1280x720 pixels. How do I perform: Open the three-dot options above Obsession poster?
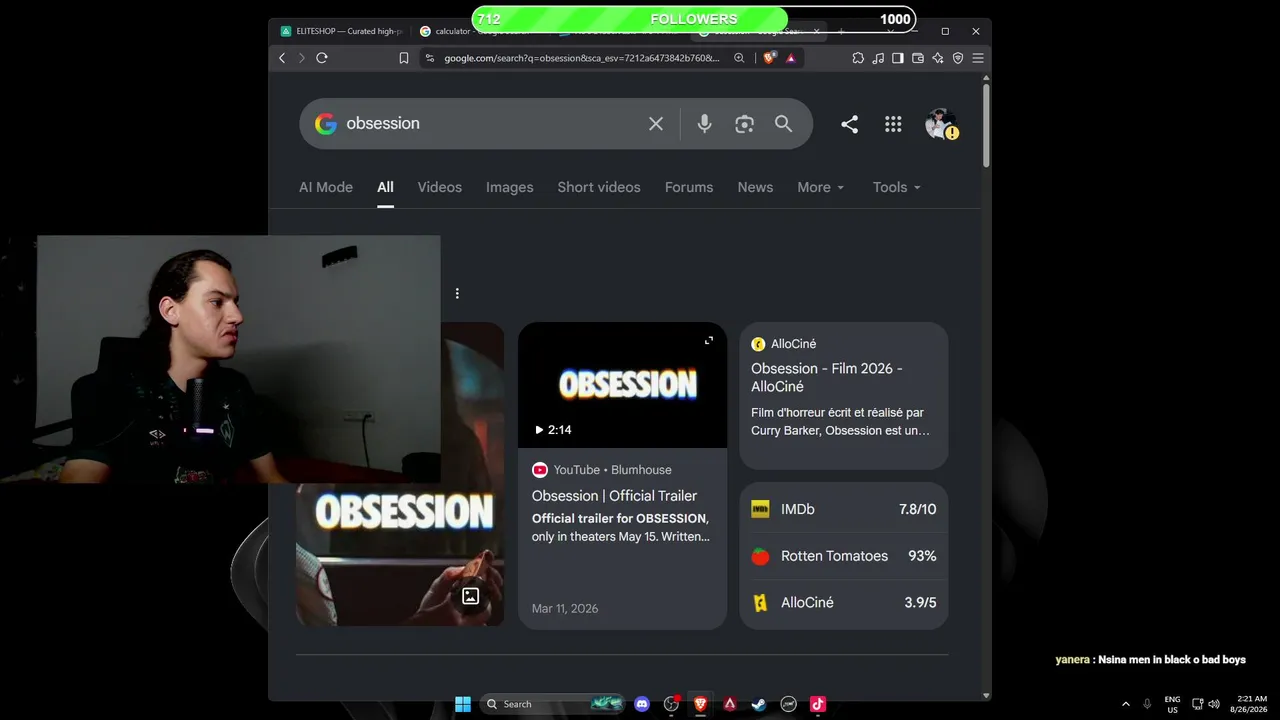(457, 293)
